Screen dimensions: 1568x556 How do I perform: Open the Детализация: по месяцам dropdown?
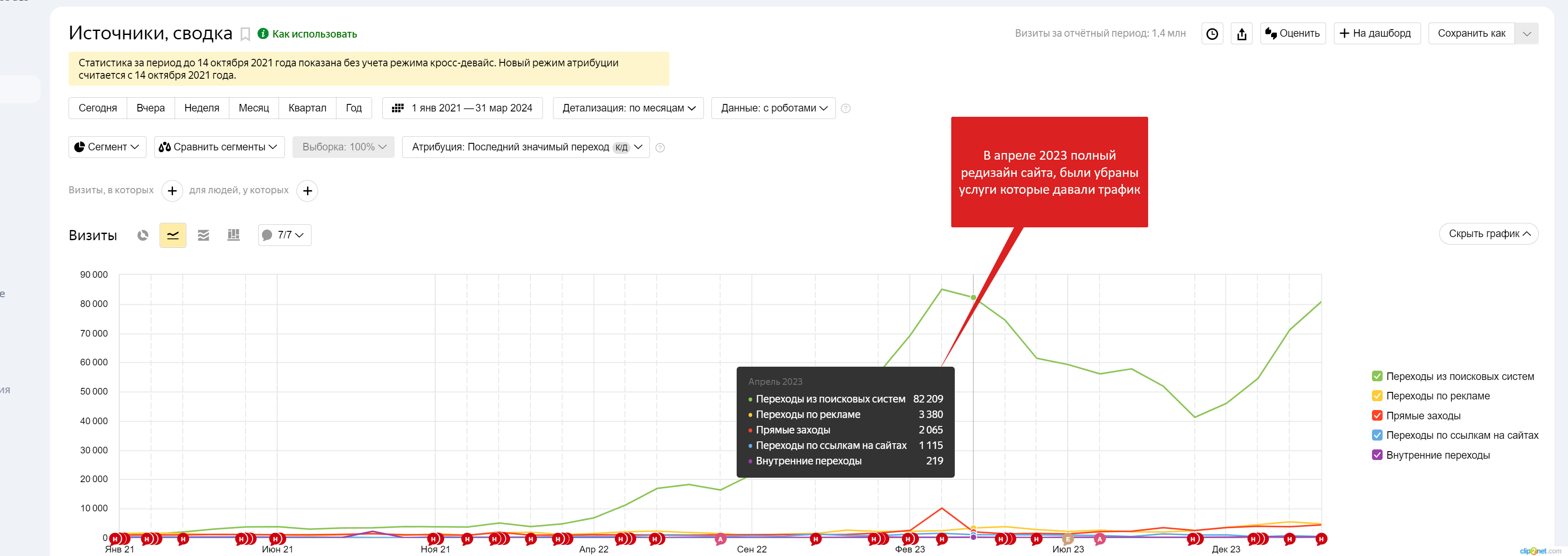click(628, 107)
